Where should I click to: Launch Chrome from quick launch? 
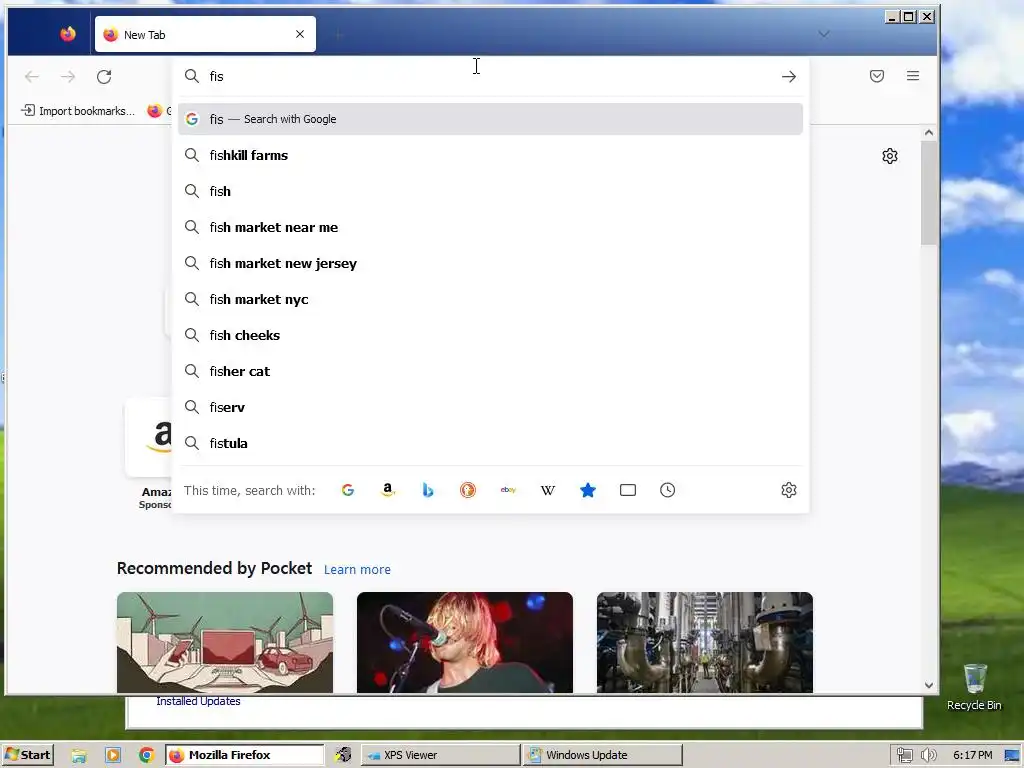[x=146, y=755]
